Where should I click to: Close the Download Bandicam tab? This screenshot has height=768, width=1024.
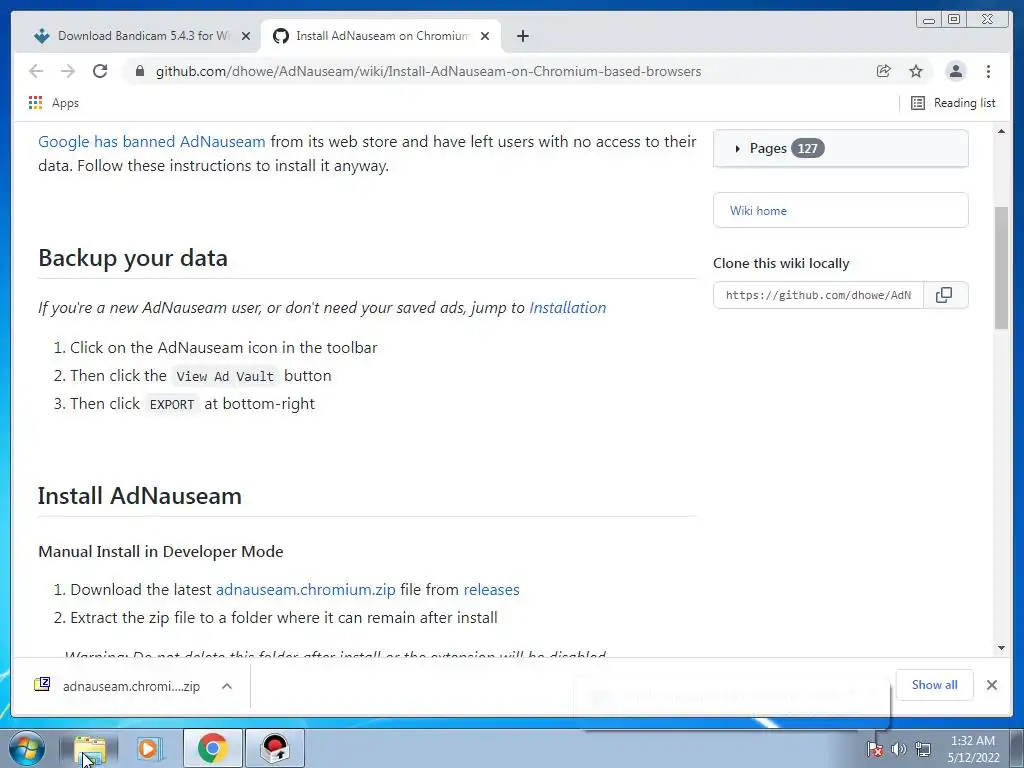click(246, 36)
